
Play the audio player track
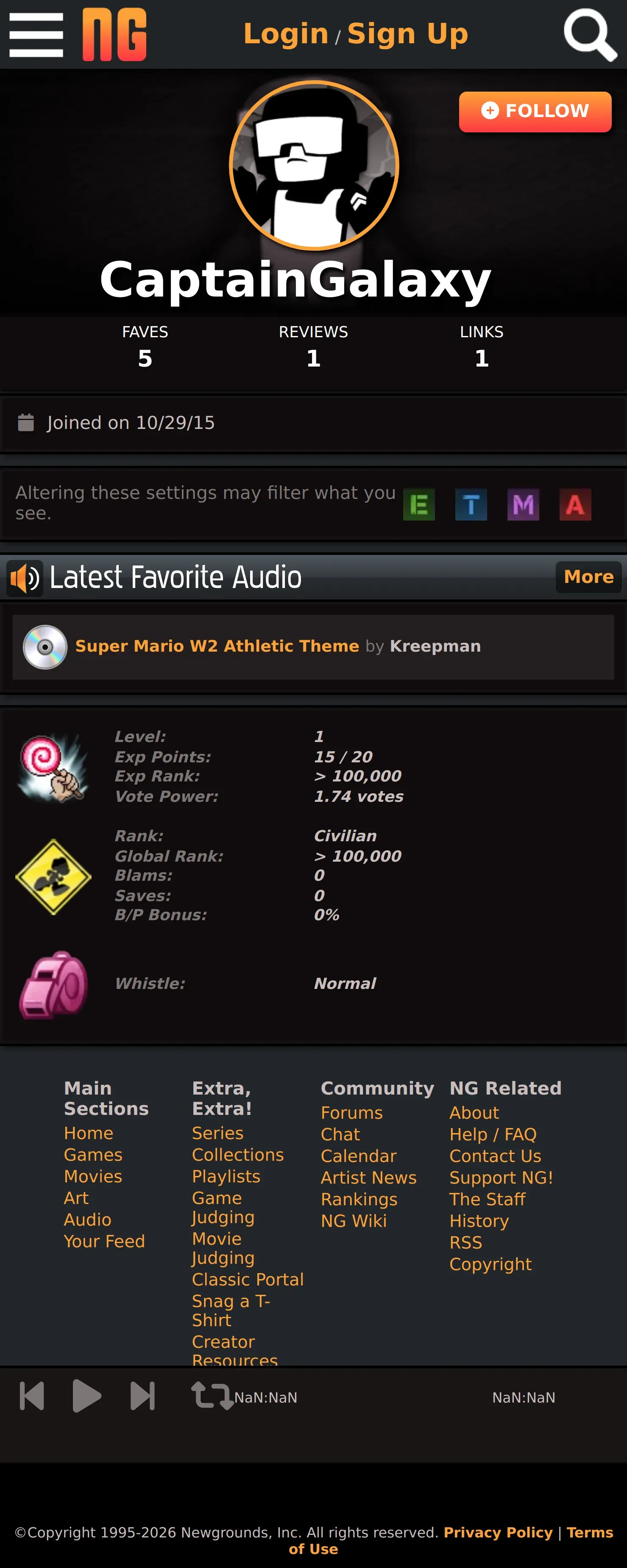86,1396
